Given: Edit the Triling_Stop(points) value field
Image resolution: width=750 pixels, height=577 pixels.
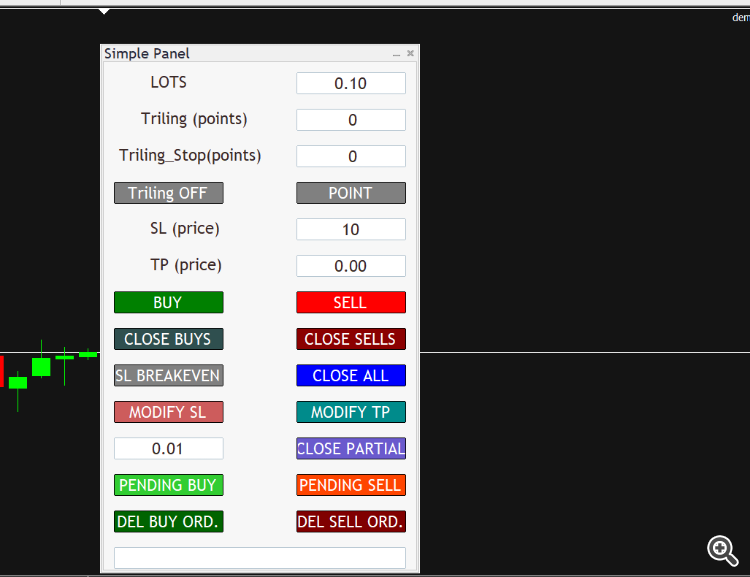Looking at the screenshot, I should click(351, 156).
